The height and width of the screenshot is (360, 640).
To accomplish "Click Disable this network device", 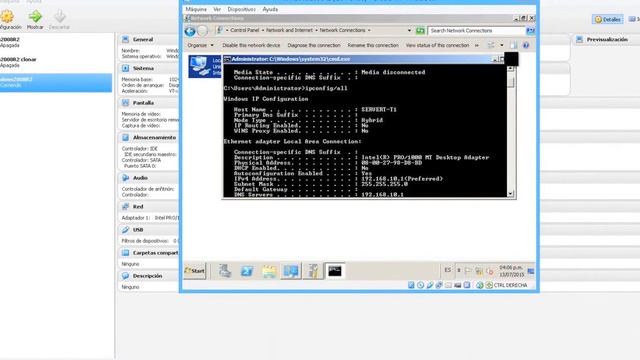I will click(x=251, y=45).
